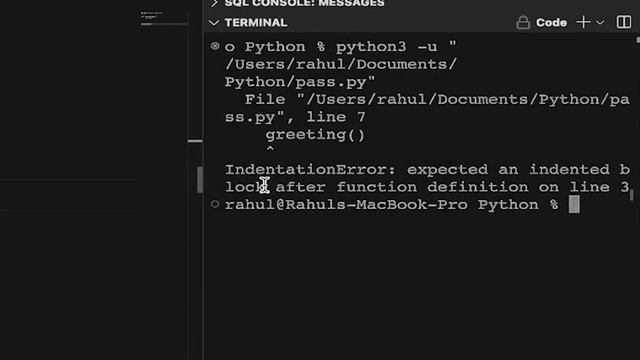Screen dimensions: 640x360
Task: Expand the SQL CONSOLE: MESSAGES section chevron
Action: coord(214,3)
